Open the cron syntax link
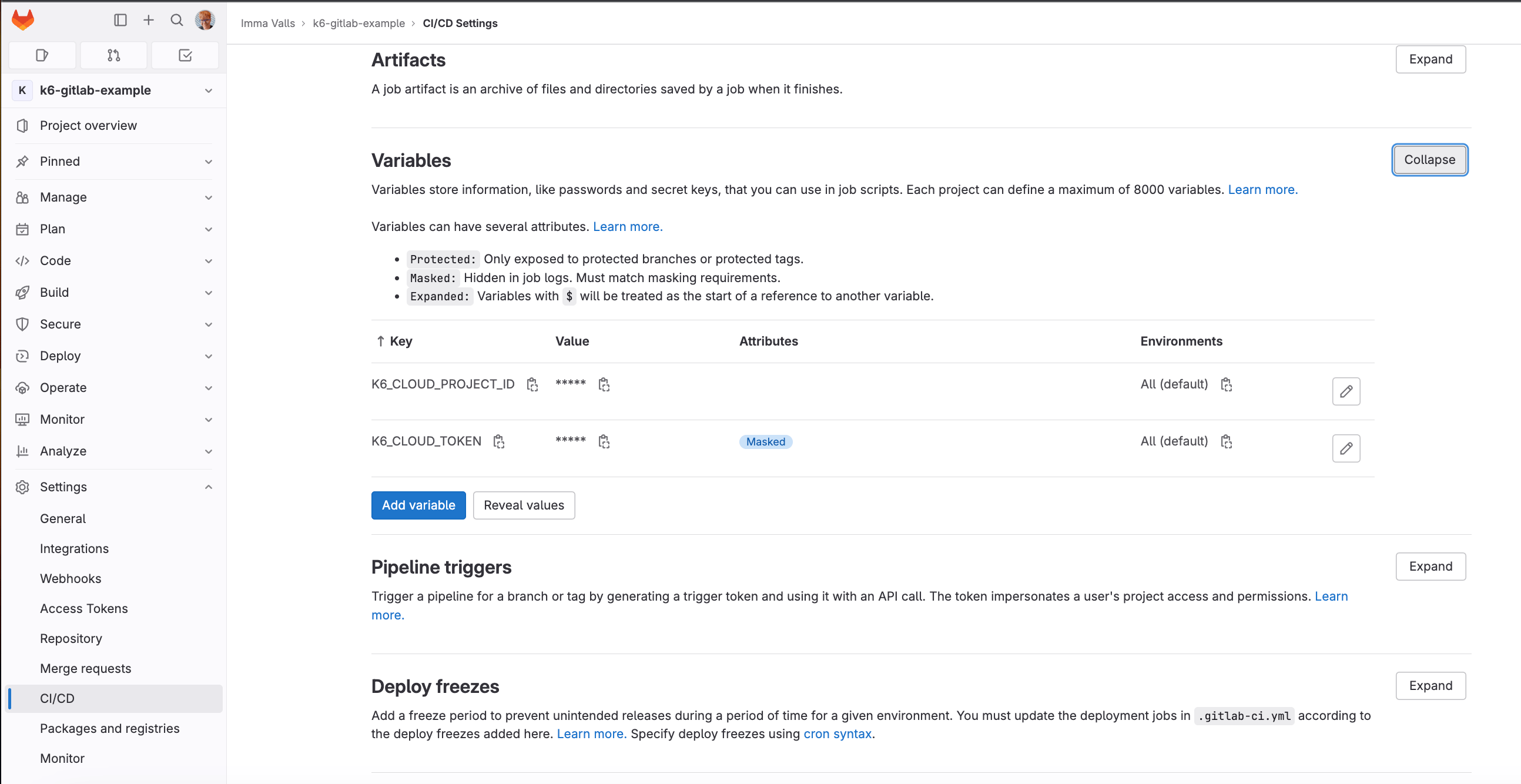1521x784 pixels. coord(837,733)
